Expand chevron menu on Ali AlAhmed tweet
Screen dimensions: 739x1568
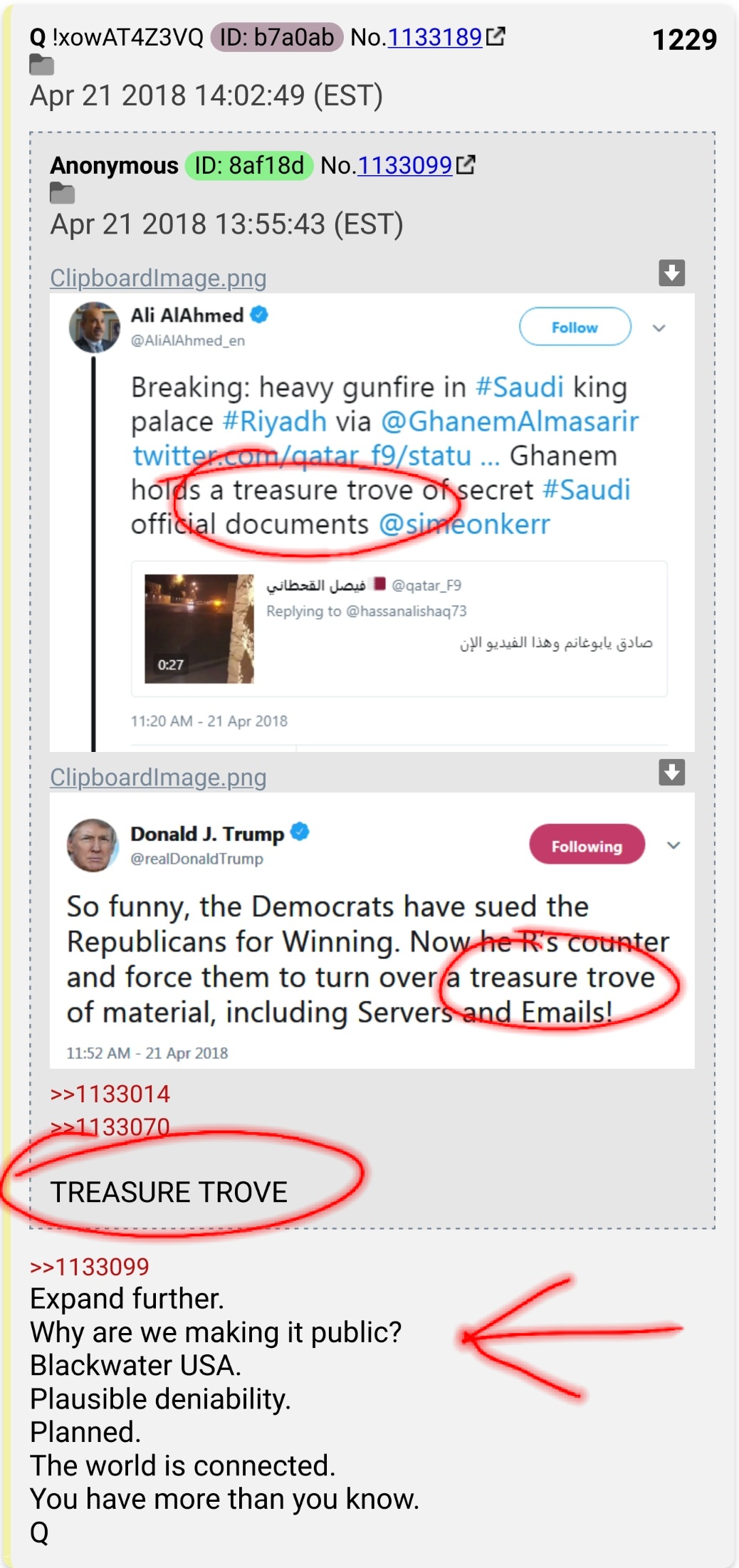click(x=659, y=328)
